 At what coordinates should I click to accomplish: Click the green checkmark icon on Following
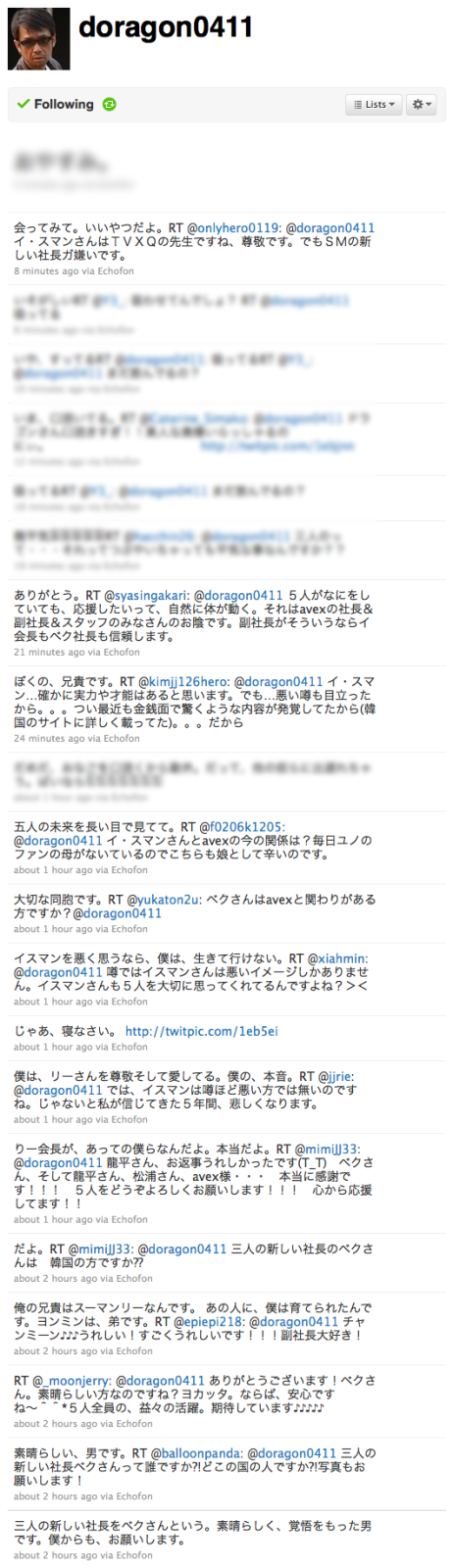24,104
